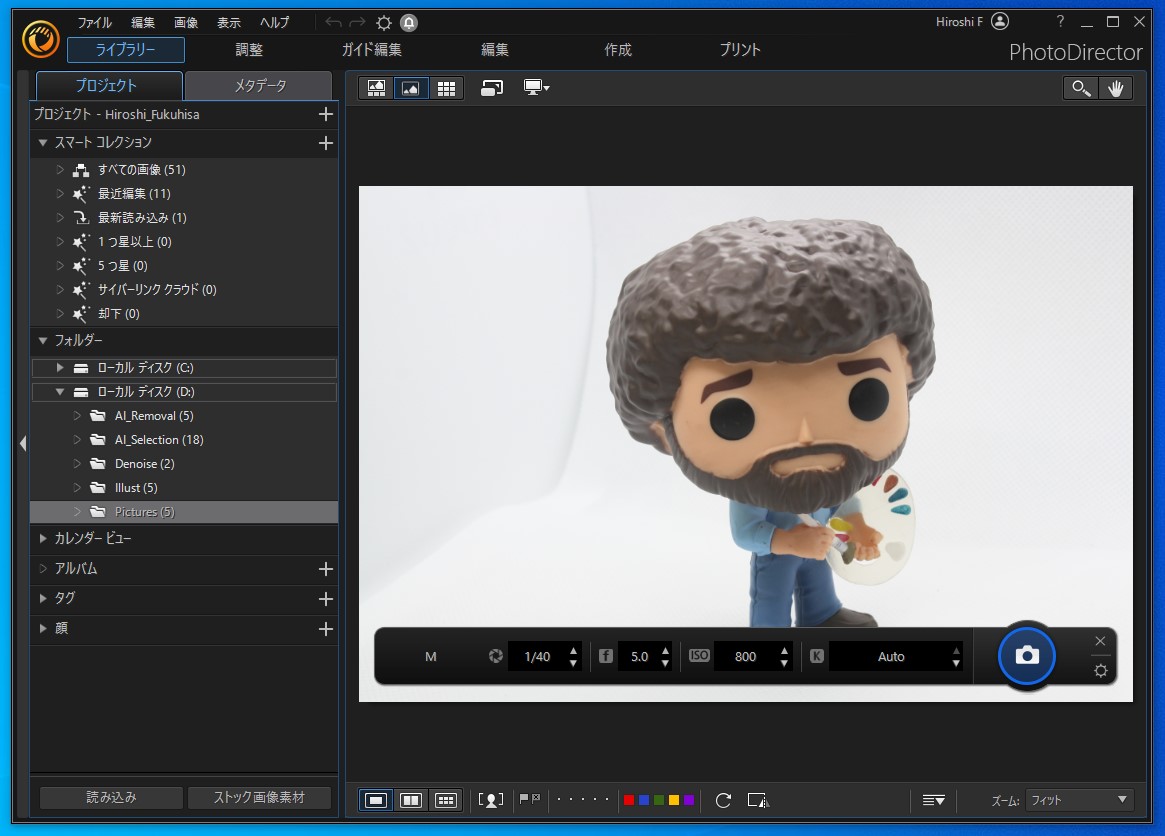This screenshot has height=836, width=1165.
Task: Open the zoom フィット dropdown
Action: [1079, 800]
